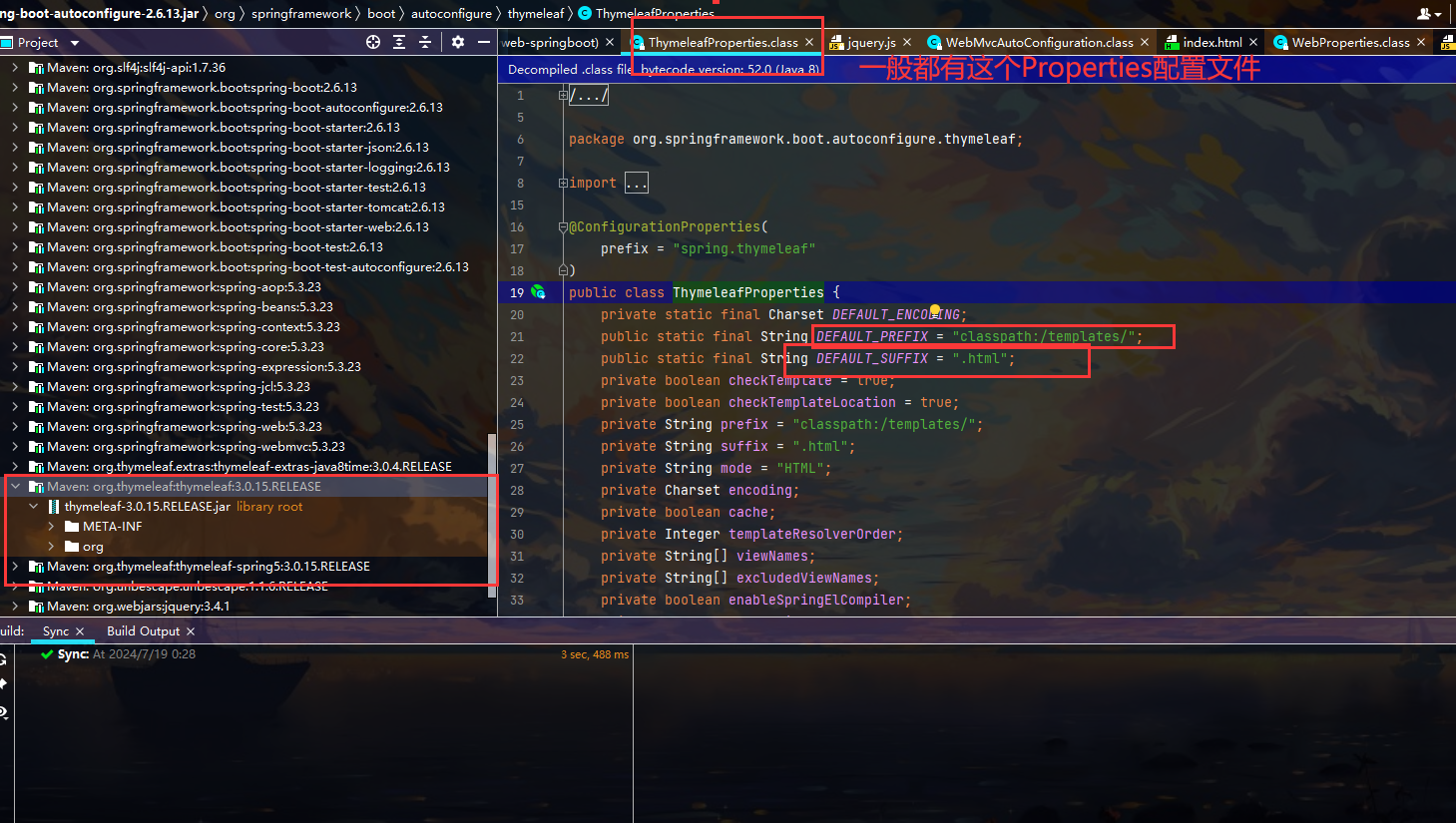
Task: Click the Project tree vertical scrollbar thumb
Action: coord(491,515)
